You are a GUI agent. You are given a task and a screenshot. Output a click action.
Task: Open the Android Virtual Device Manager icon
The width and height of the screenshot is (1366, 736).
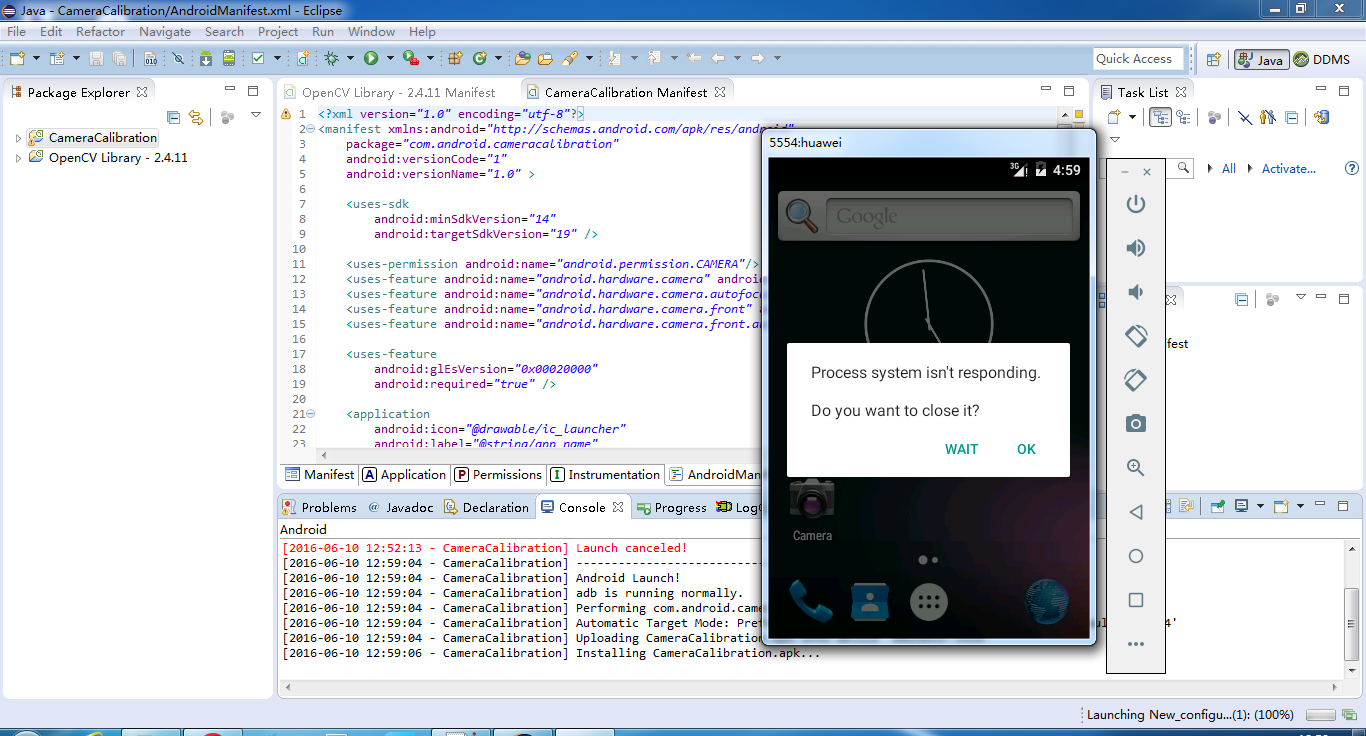click(x=229, y=59)
